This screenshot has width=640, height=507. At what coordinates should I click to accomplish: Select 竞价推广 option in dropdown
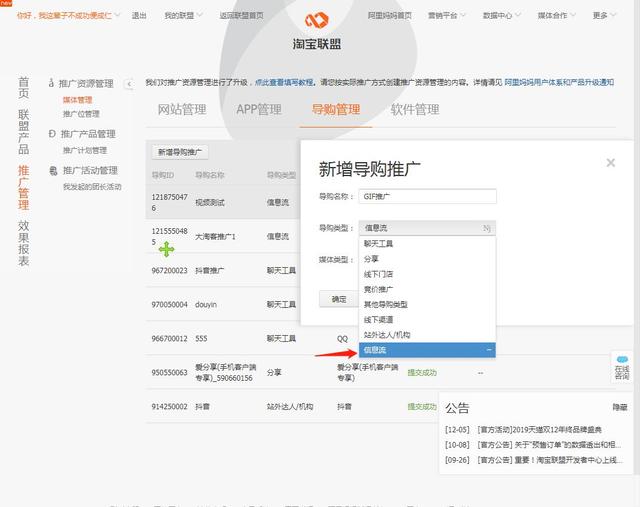427,289
